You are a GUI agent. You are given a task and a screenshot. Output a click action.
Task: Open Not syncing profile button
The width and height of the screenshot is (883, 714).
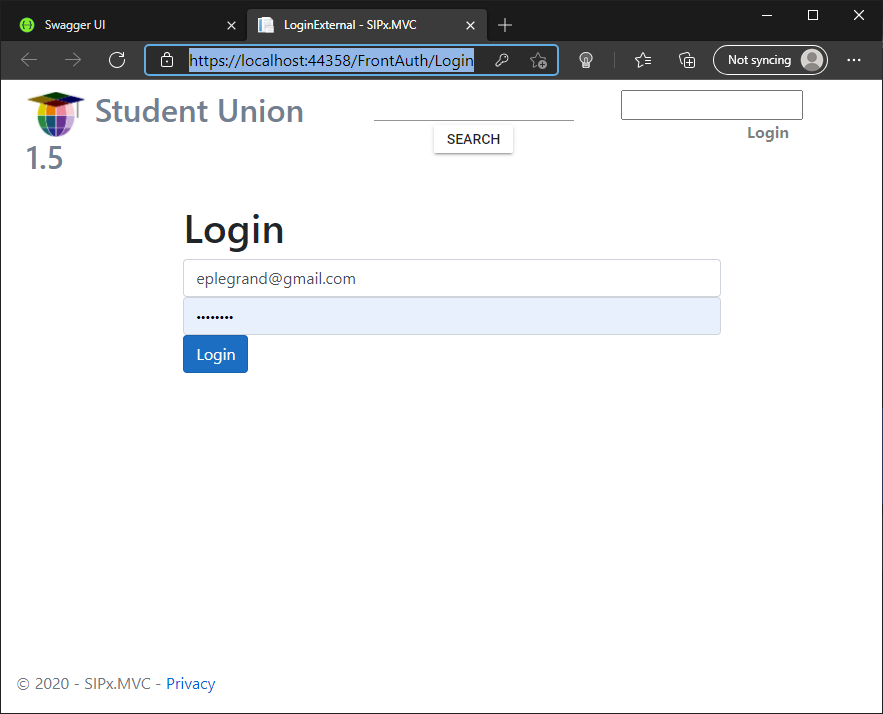[x=770, y=60]
